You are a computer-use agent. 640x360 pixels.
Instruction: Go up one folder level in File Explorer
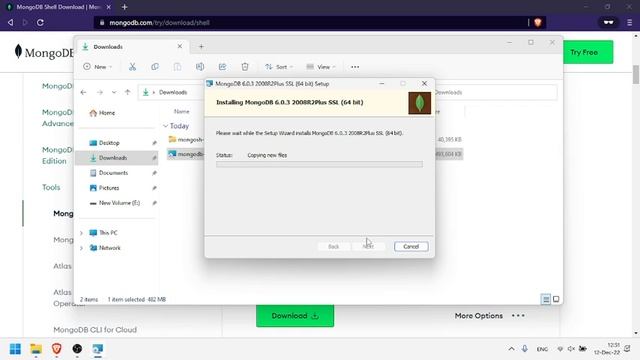(x=128, y=93)
